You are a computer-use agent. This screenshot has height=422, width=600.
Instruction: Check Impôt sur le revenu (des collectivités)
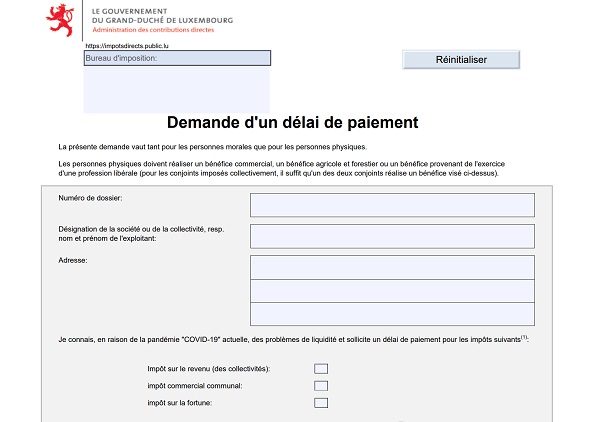tap(321, 369)
